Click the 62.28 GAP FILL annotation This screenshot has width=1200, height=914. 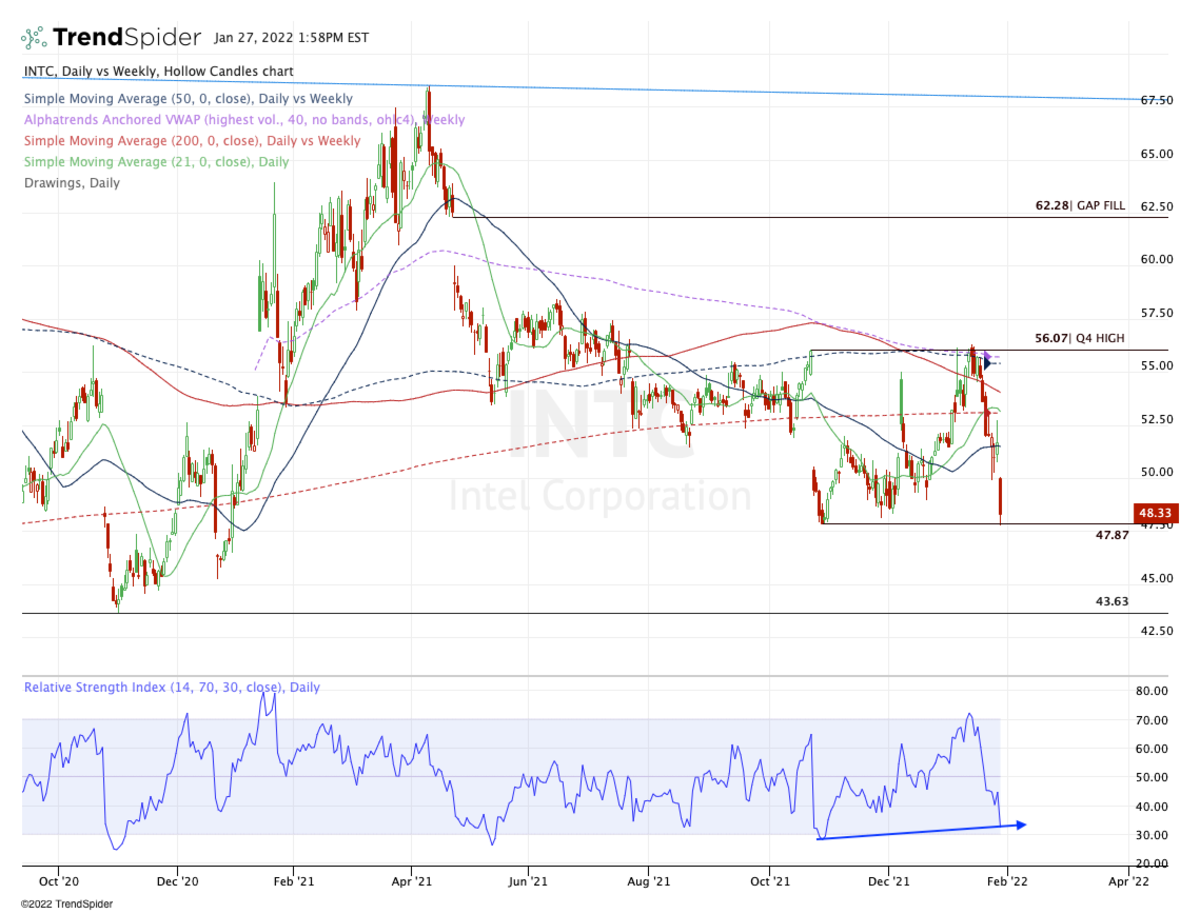1079,205
